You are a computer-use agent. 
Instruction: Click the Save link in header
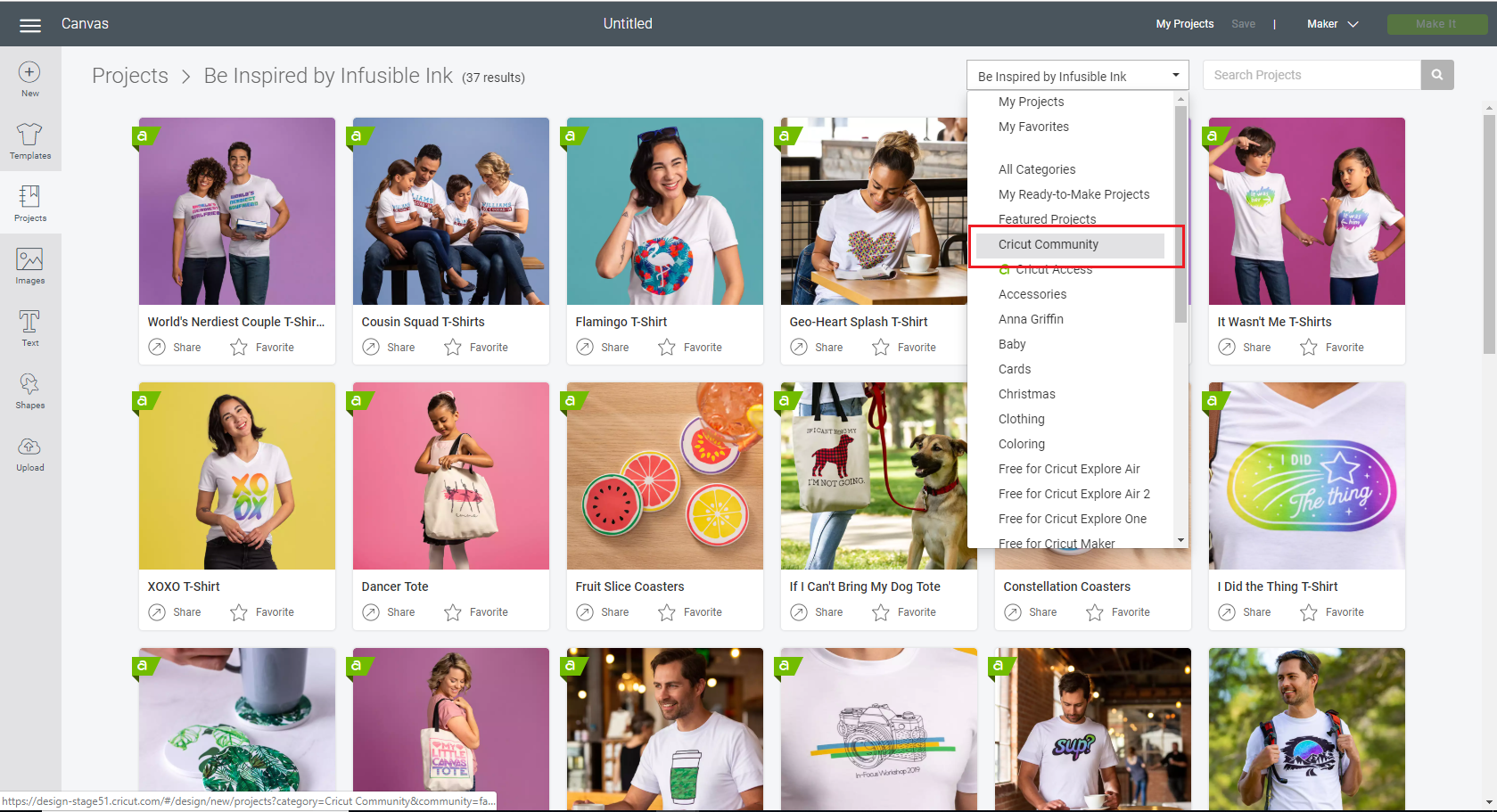pos(1243,24)
